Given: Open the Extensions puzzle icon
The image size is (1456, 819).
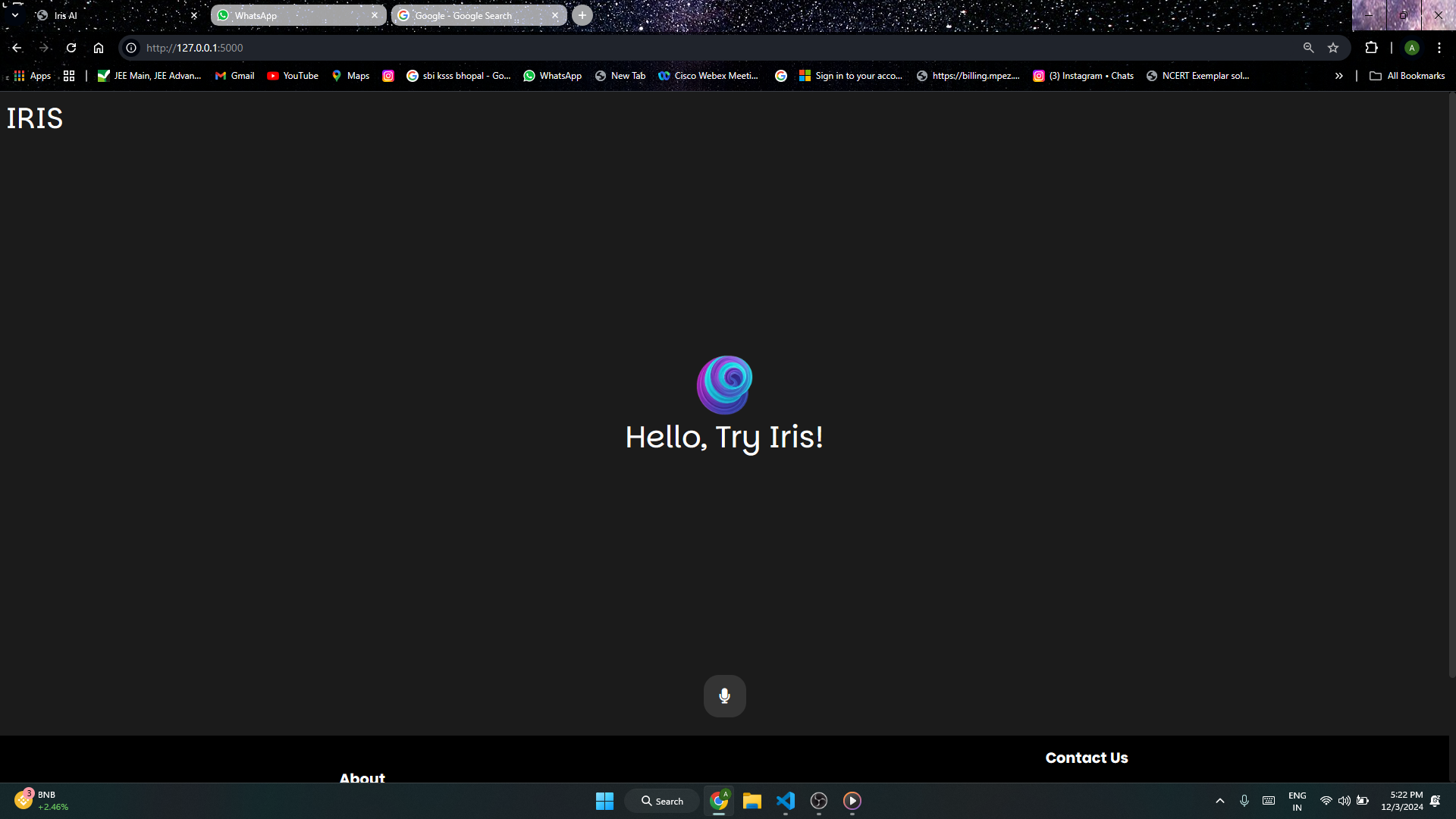Looking at the screenshot, I should click(x=1371, y=48).
